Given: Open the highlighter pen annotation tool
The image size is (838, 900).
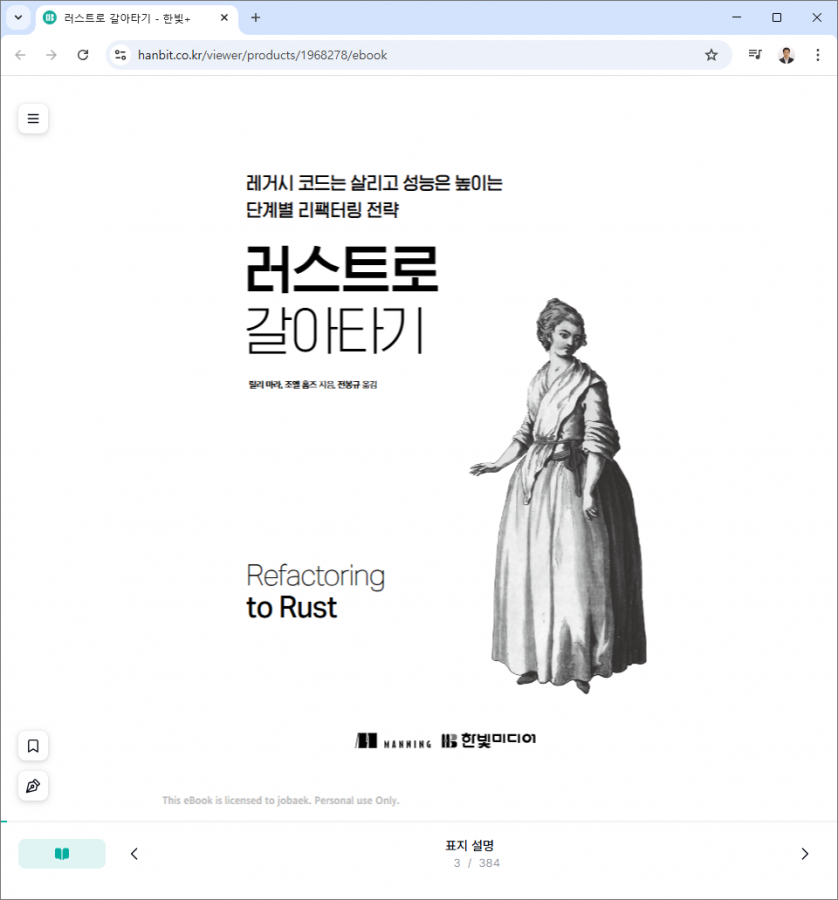Looking at the screenshot, I should coord(33,786).
